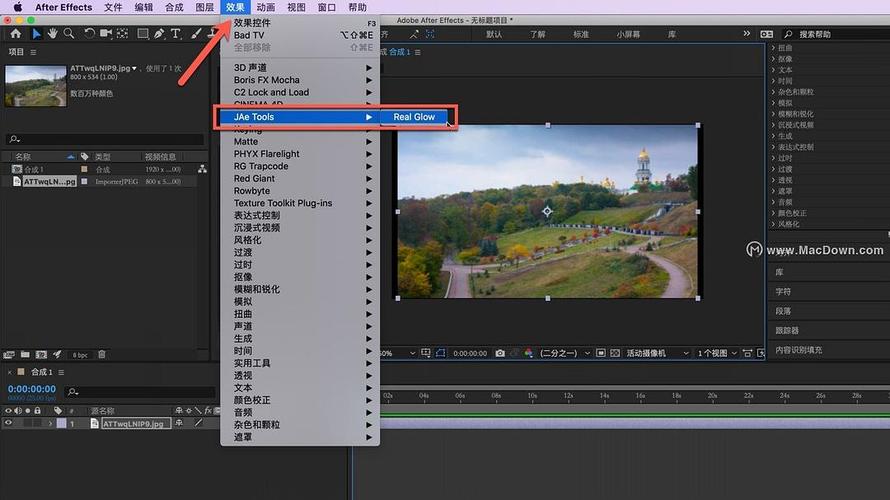
Task: Open the 效果 menu in menu bar
Action: (235, 7)
